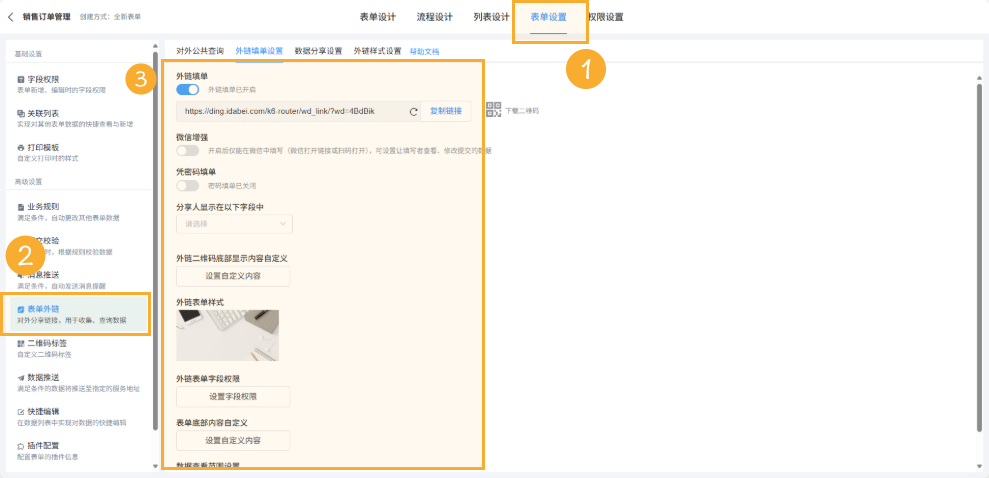The height and width of the screenshot is (478, 989).
Task: Click the 表单外链 sidebar icon
Action: (21, 310)
